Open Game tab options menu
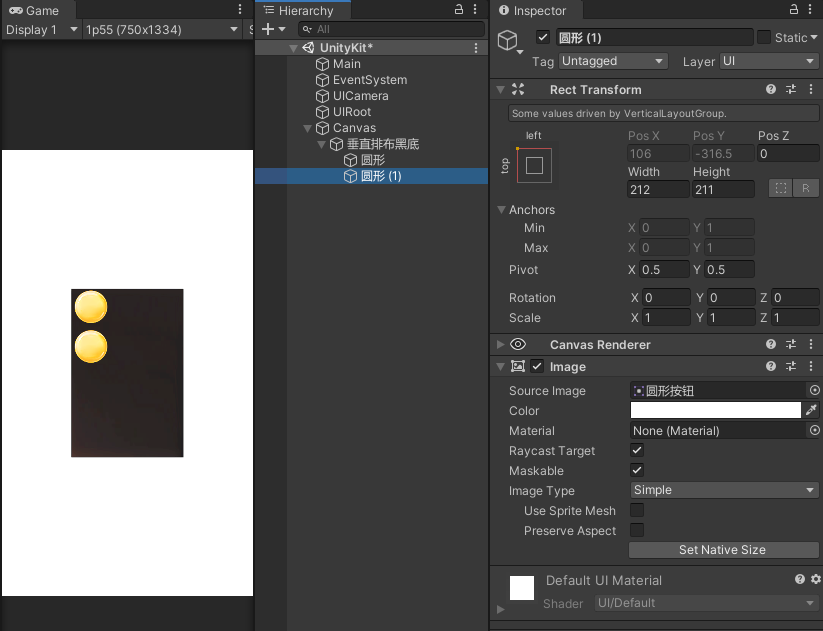 pyautogui.click(x=240, y=9)
